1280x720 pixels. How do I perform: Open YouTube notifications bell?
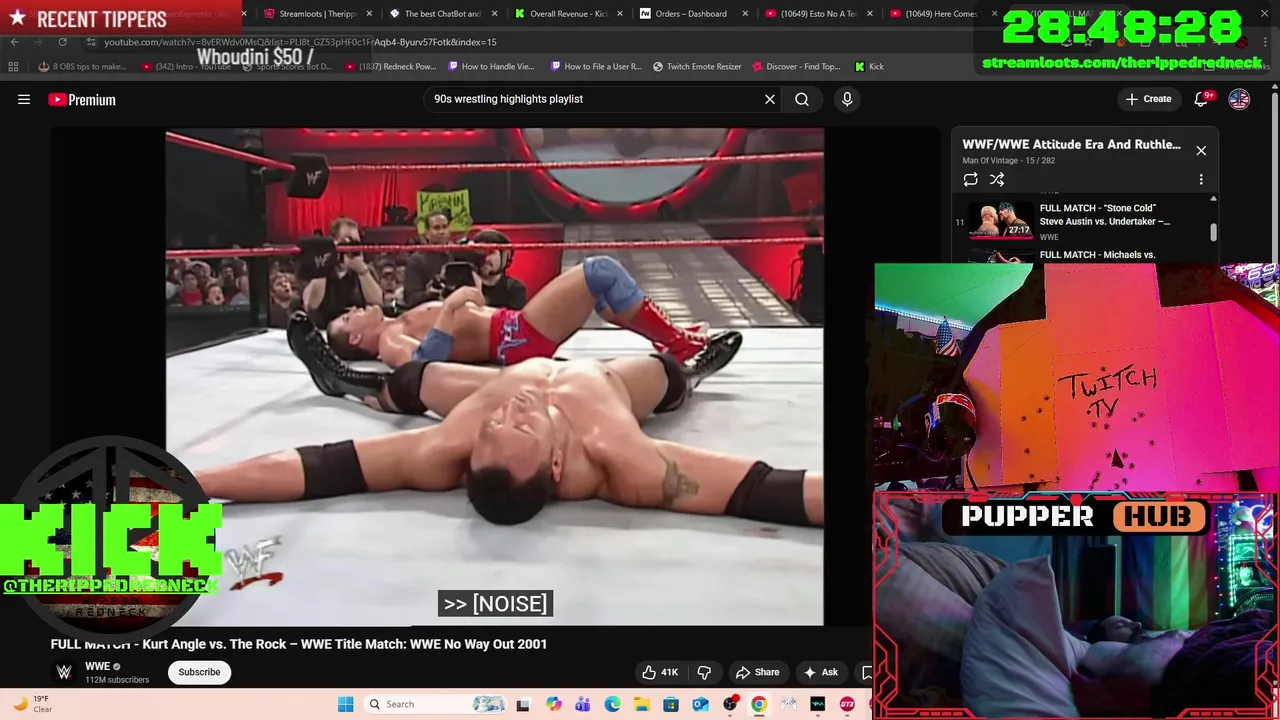[x=1203, y=99]
